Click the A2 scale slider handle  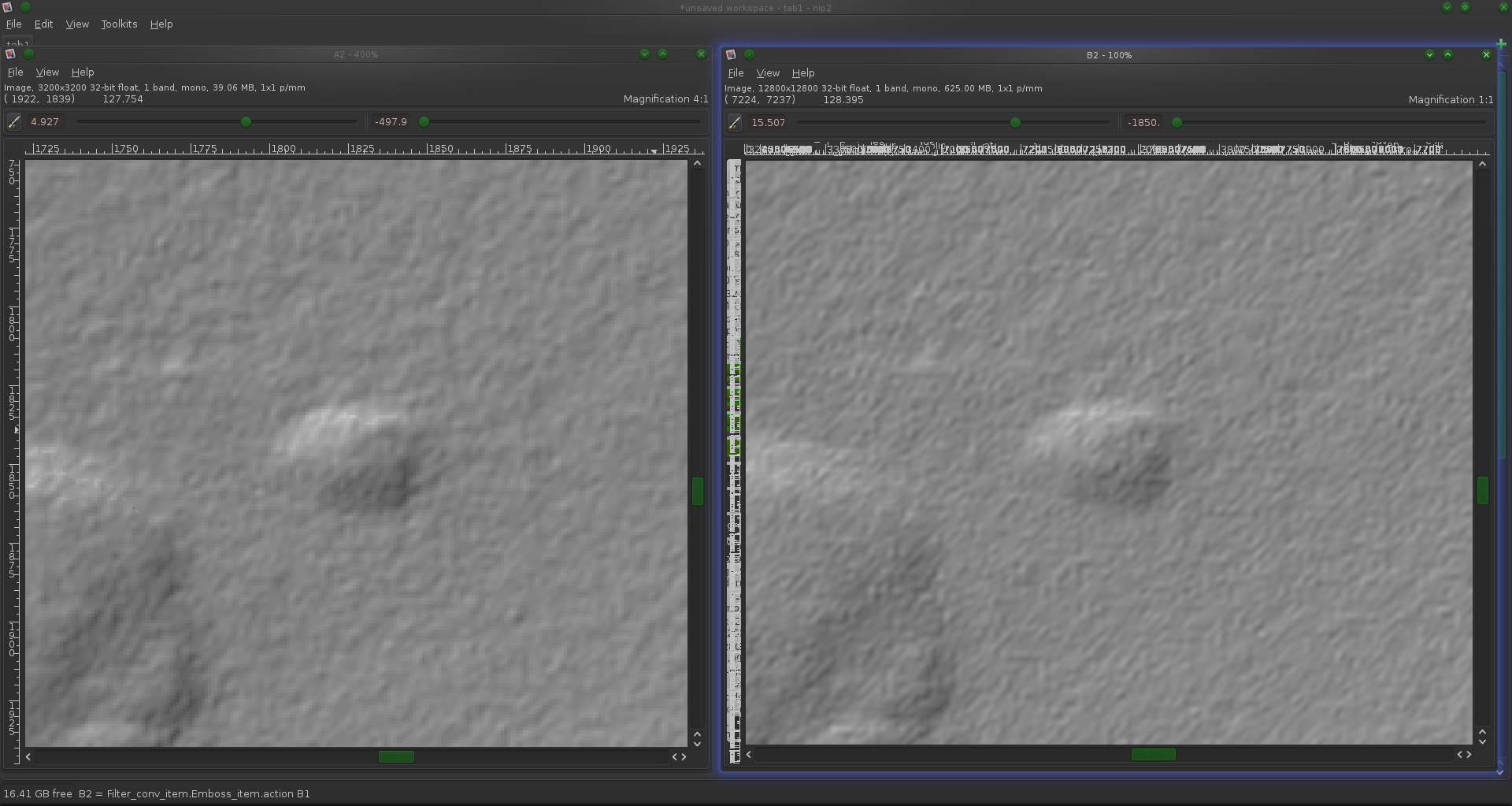click(x=246, y=121)
